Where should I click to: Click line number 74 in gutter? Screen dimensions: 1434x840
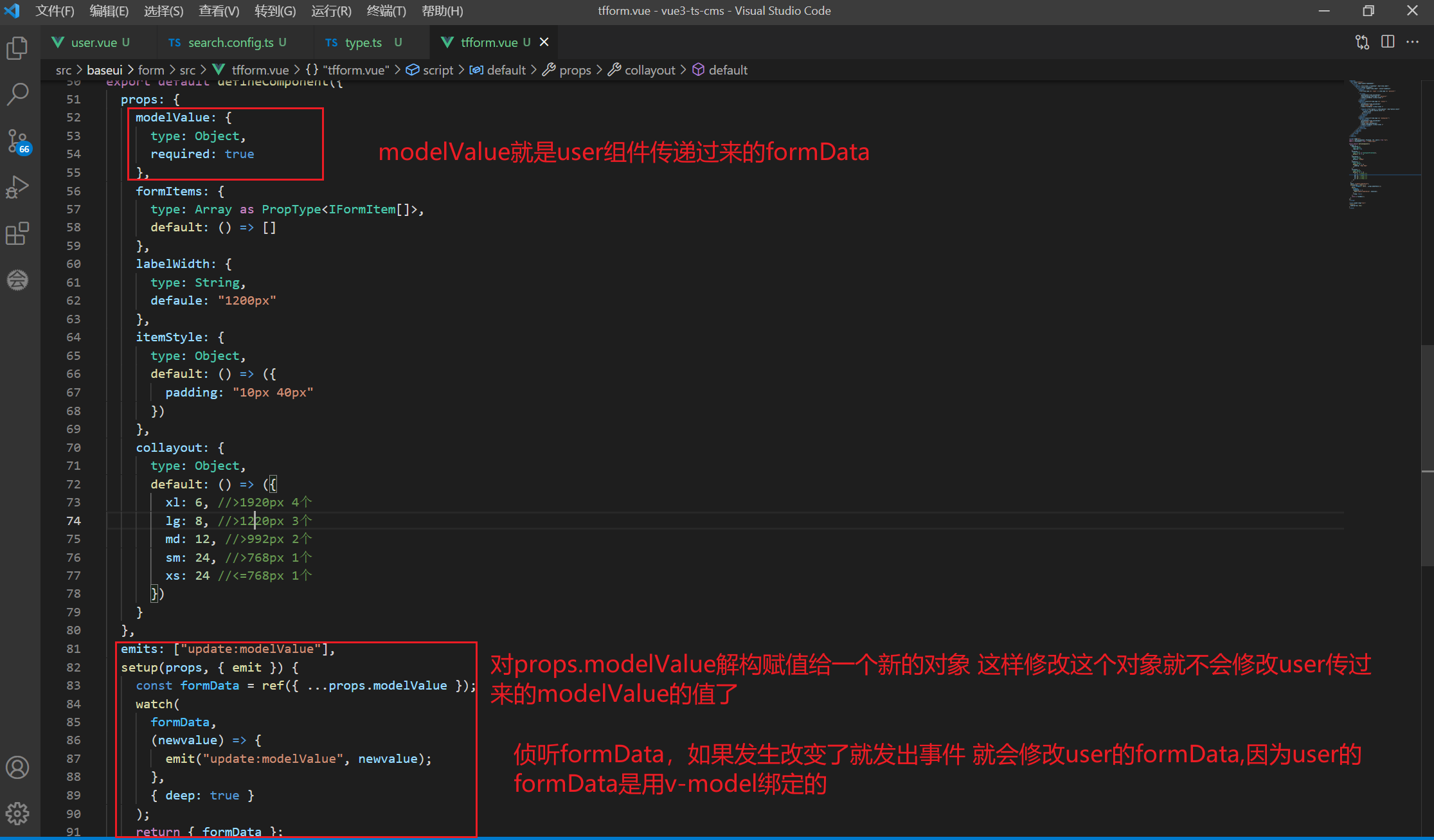pyautogui.click(x=73, y=521)
